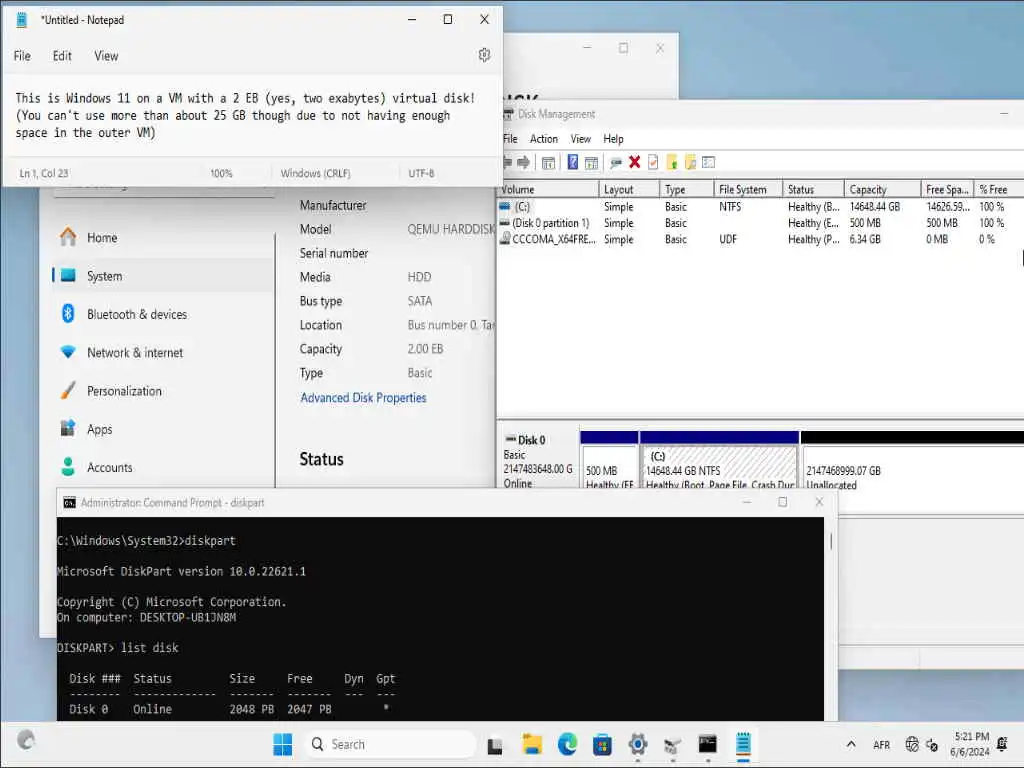Click the red X delete icon in Disk Management toolbar

634,162
